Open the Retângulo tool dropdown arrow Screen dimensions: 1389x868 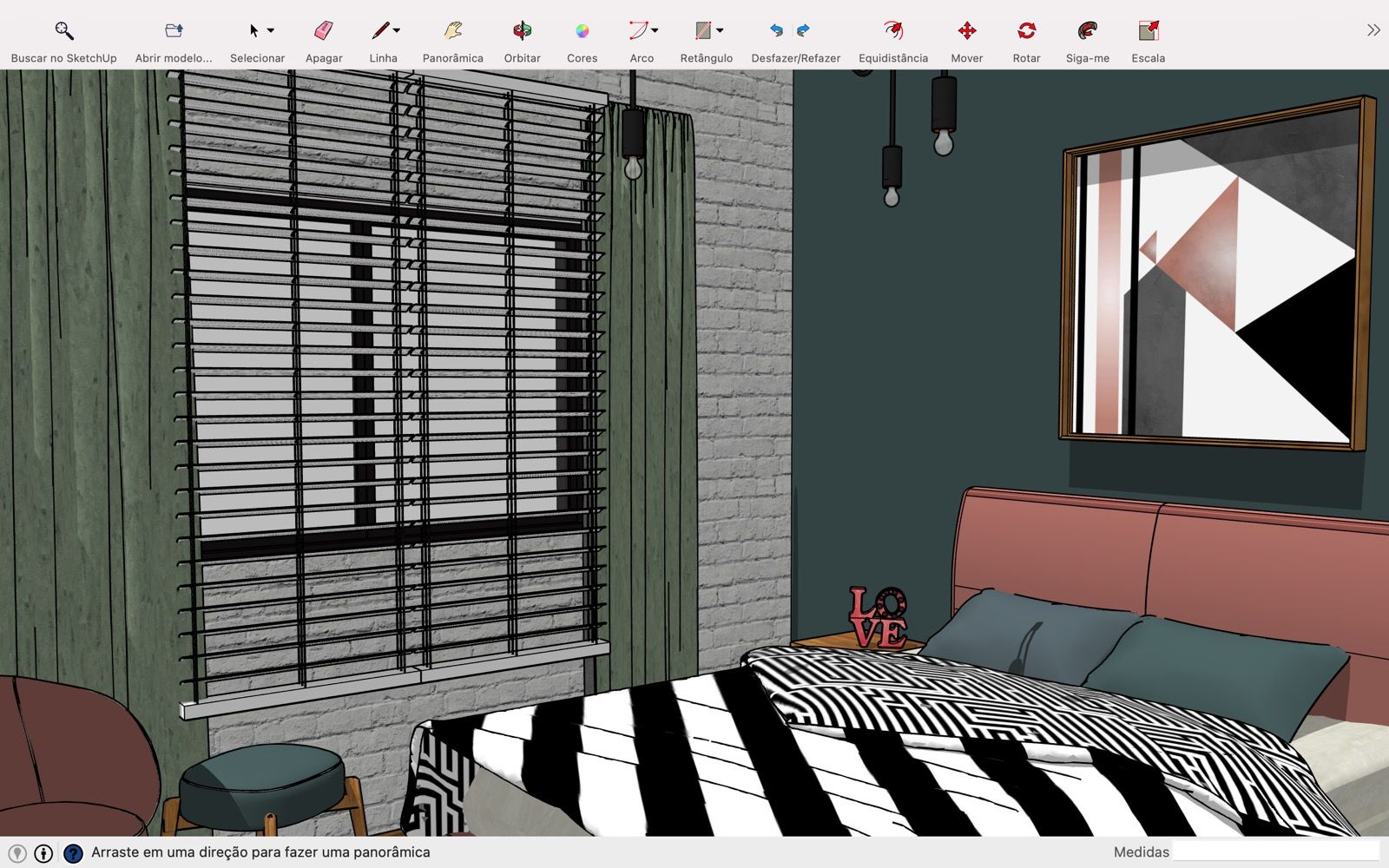click(720, 30)
